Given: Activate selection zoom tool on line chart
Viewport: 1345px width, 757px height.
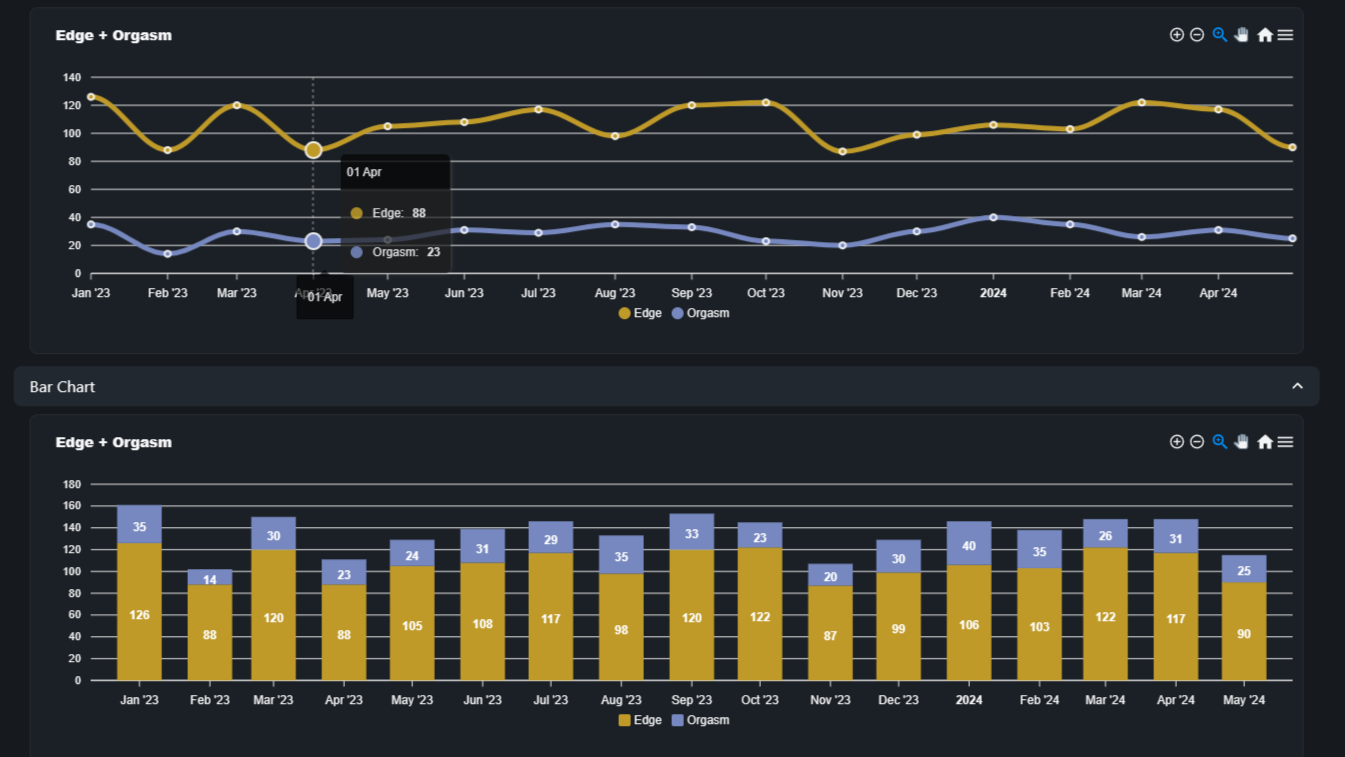Looking at the screenshot, I should click(x=1220, y=35).
